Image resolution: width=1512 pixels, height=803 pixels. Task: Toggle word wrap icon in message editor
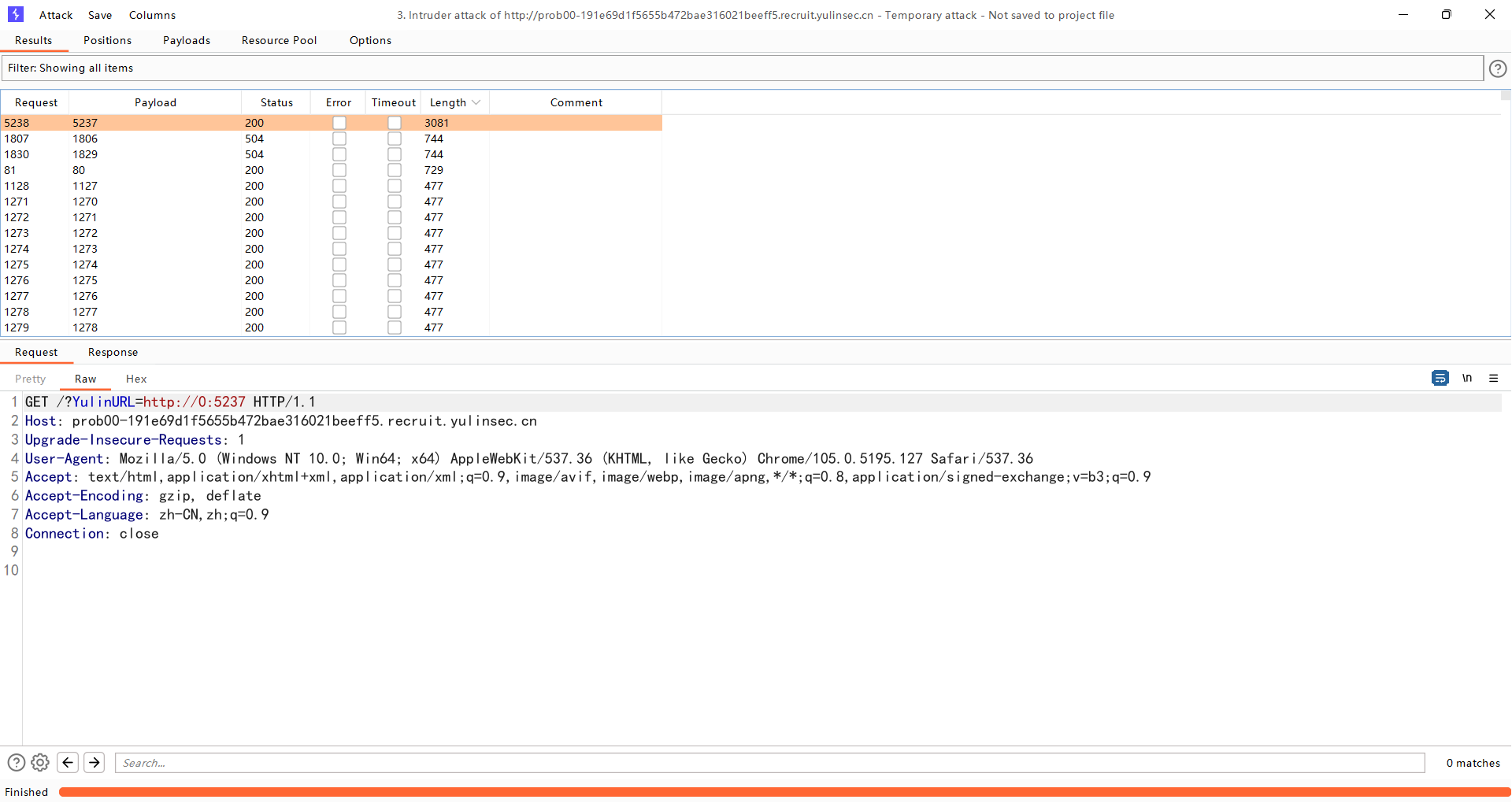tap(1440, 378)
